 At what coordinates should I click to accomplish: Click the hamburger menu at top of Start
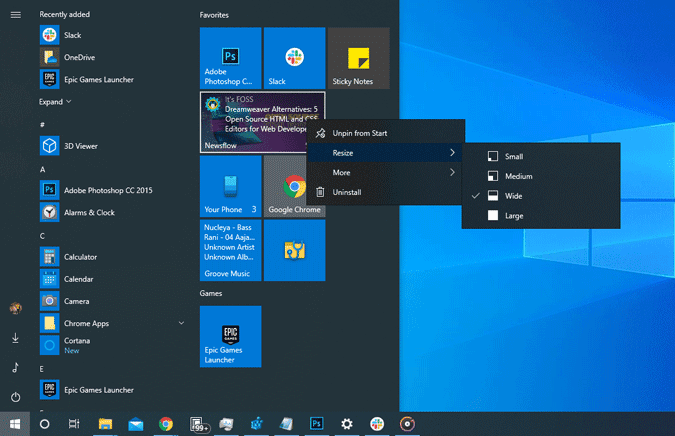click(x=15, y=15)
